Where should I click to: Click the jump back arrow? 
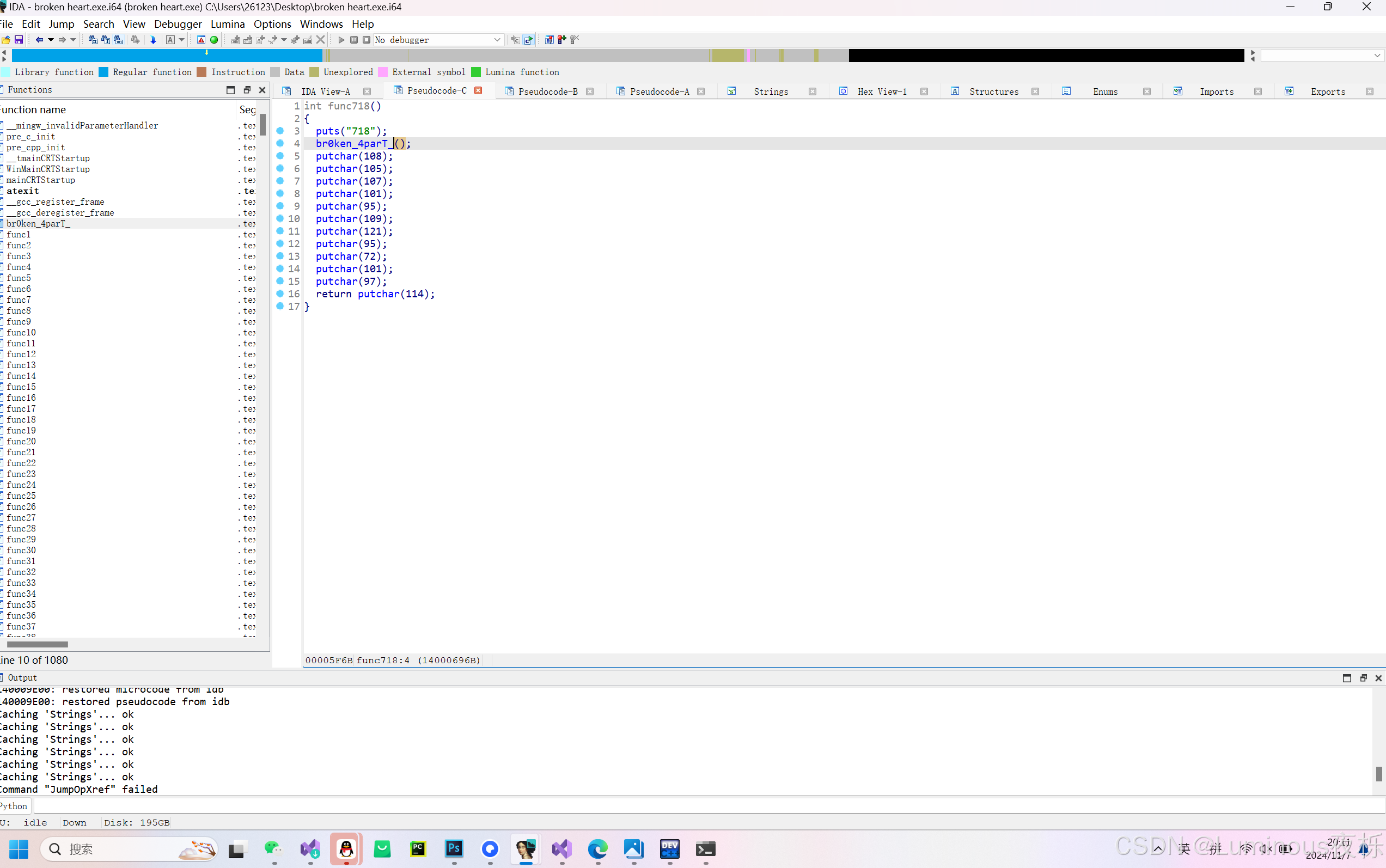[x=39, y=40]
